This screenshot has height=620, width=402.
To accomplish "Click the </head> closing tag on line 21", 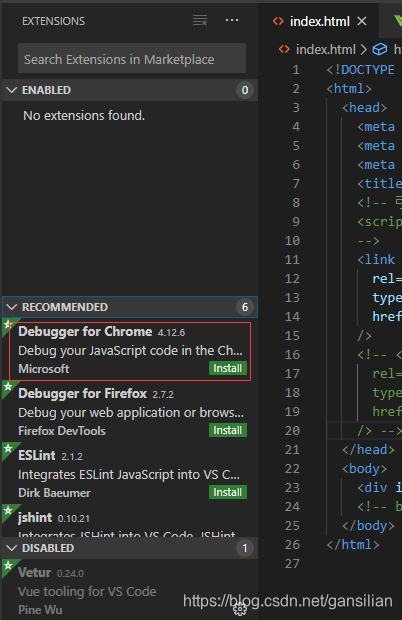I will point(368,450).
